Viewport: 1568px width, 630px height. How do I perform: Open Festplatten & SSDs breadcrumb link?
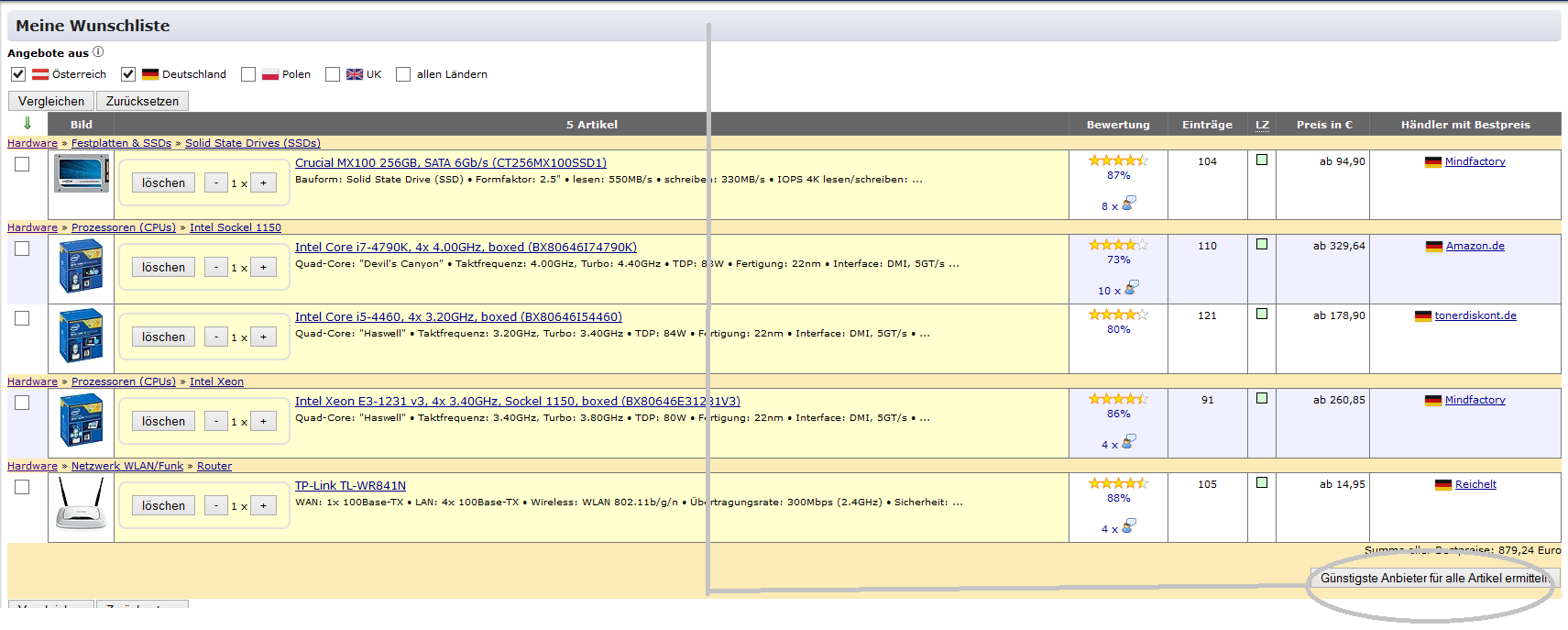(x=121, y=143)
